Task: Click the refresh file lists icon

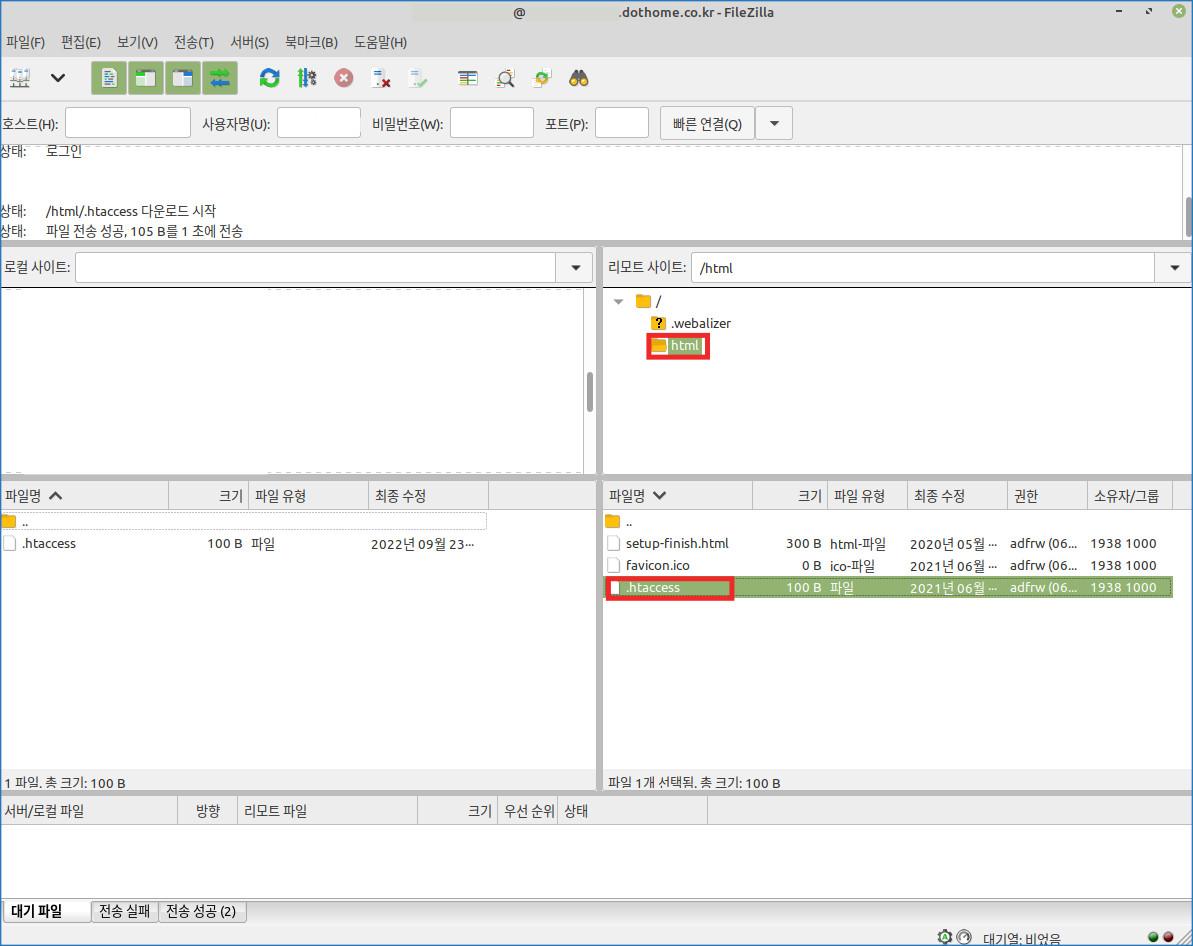Action: click(x=269, y=78)
